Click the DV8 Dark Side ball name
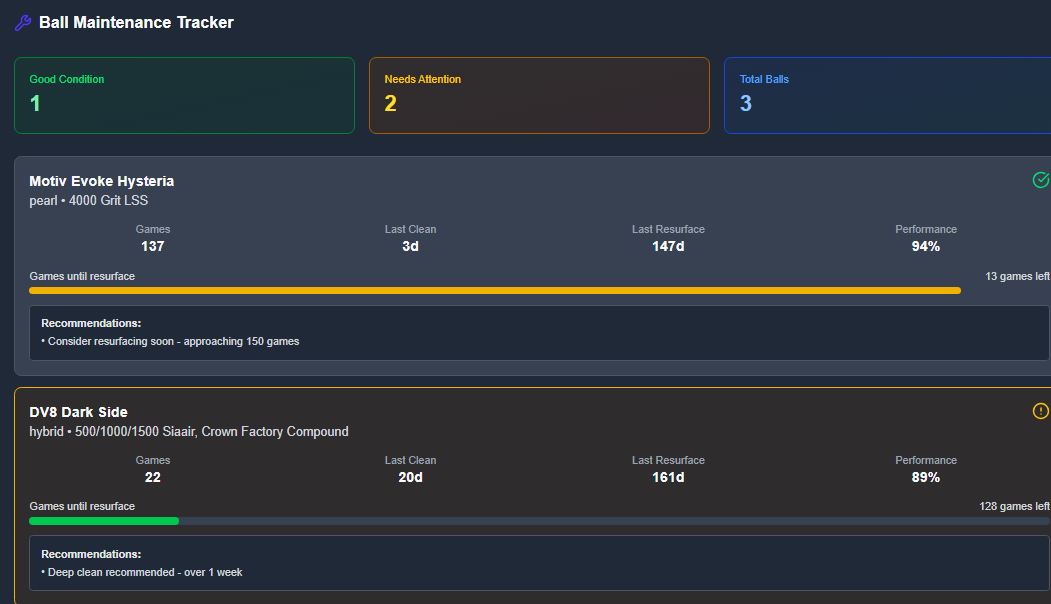Viewport: 1051px width, 604px height. [x=79, y=412]
